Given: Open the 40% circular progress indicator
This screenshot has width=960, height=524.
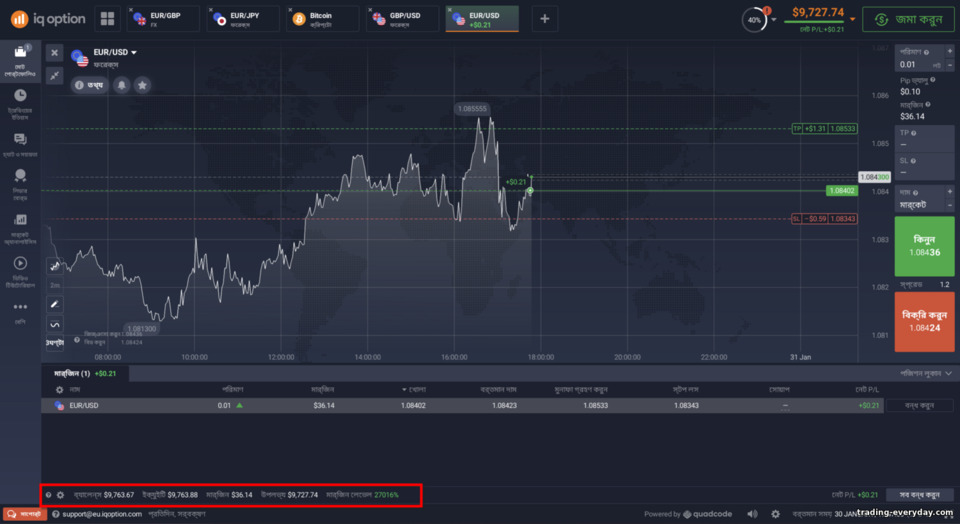Looking at the screenshot, I should [754, 20].
